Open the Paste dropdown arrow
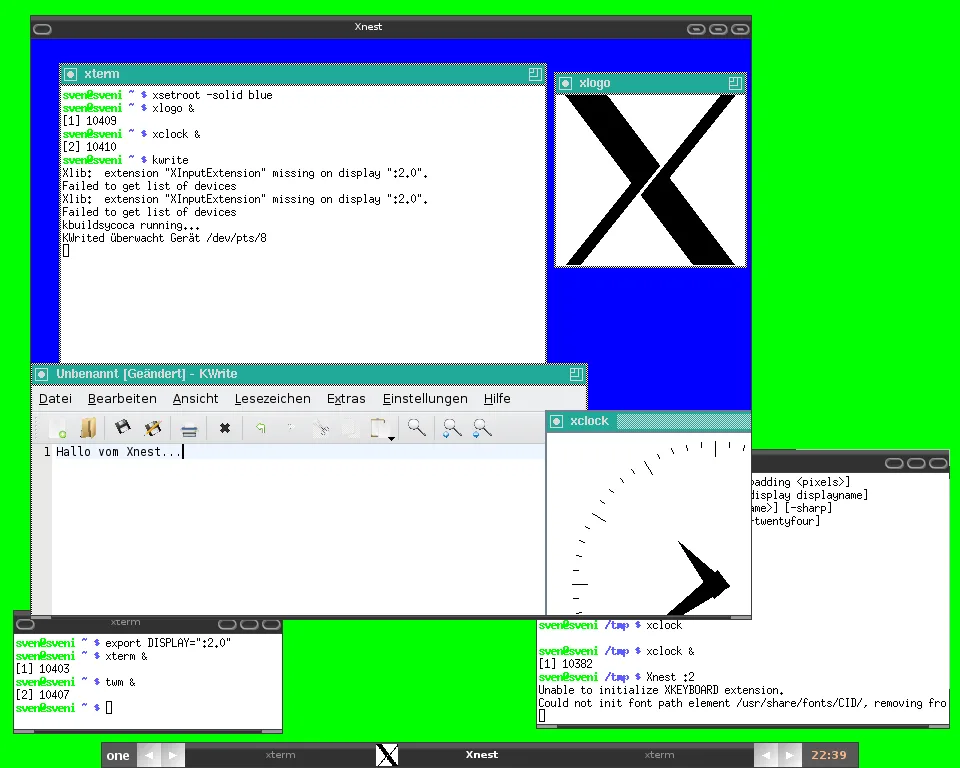Viewport: 960px width, 768px height. (x=391, y=438)
